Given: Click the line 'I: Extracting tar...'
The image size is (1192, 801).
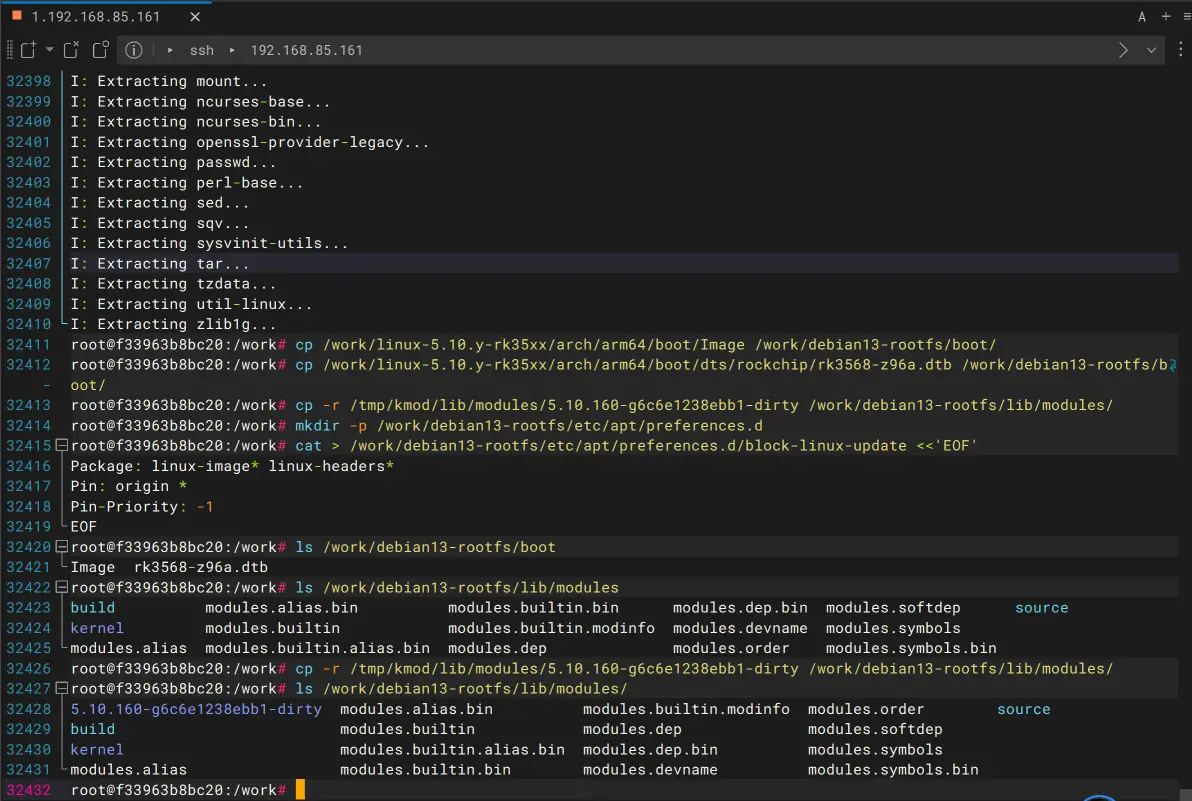Looking at the screenshot, I should pos(160,264).
